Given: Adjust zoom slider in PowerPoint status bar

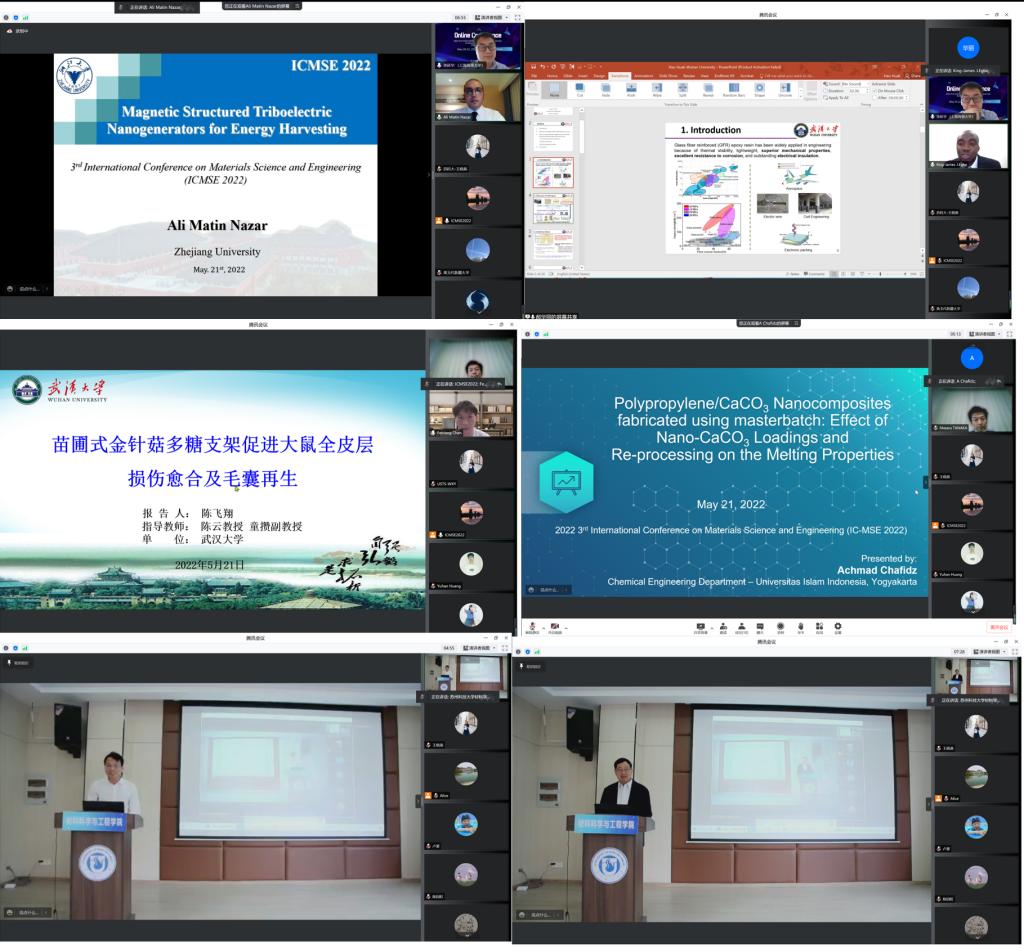Looking at the screenshot, I should [x=880, y=274].
